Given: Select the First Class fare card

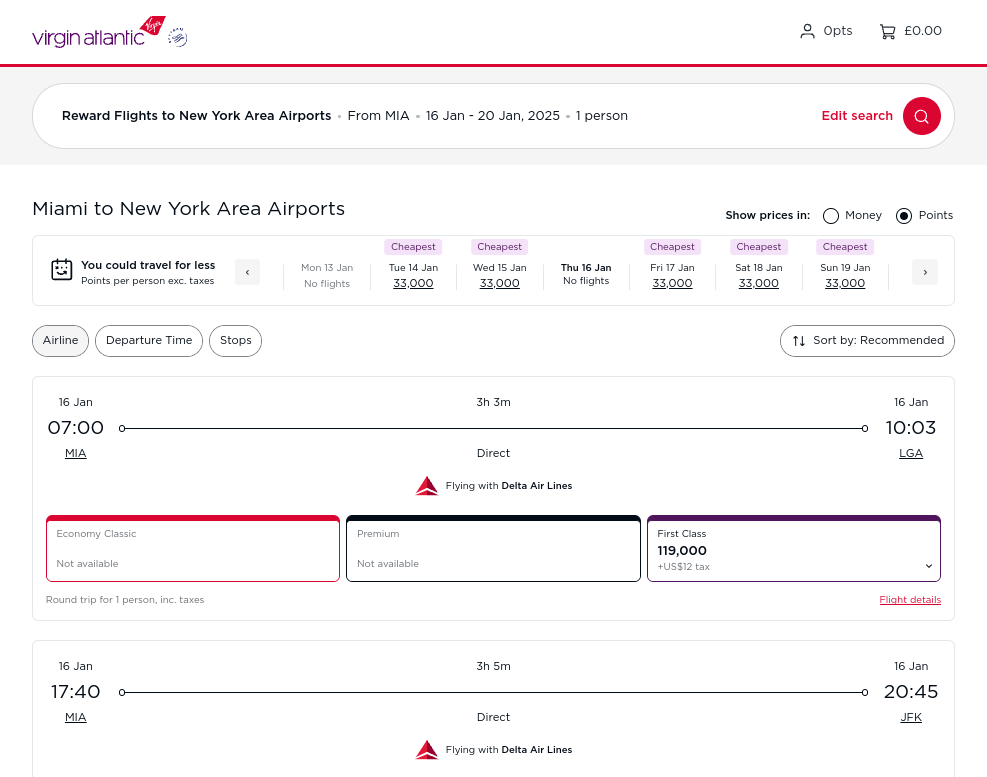Looking at the screenshot, I should [x=794, y=548].
